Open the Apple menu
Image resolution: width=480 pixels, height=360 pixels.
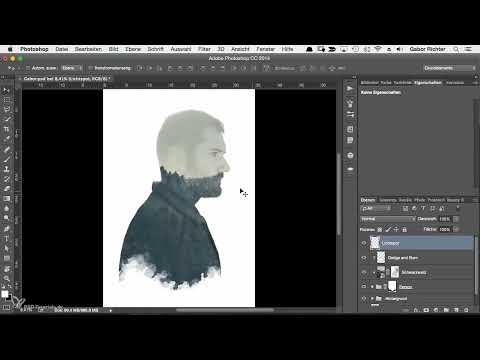point(10,49)
